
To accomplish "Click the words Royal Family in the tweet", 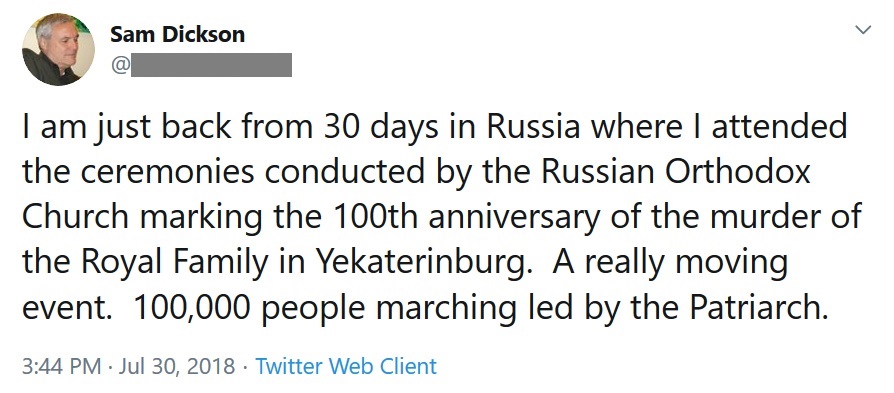I will coord(174,262).
